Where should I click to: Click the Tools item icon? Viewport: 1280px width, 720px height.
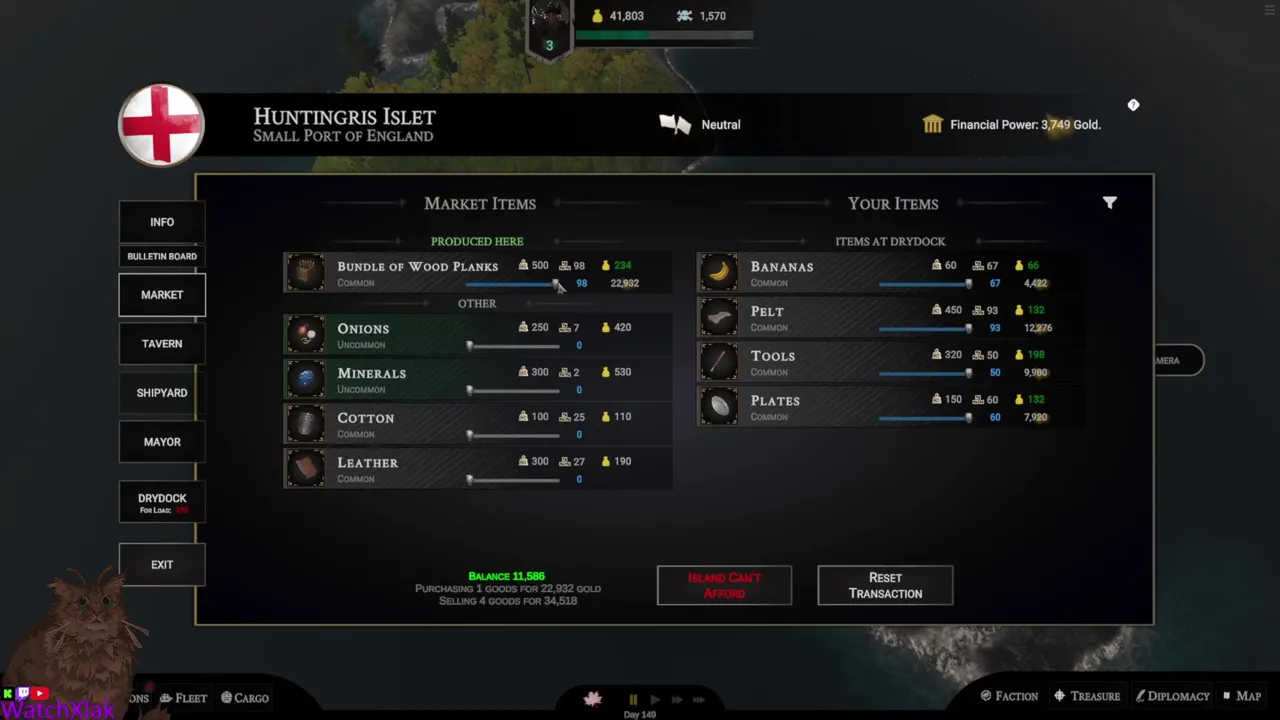718,361
